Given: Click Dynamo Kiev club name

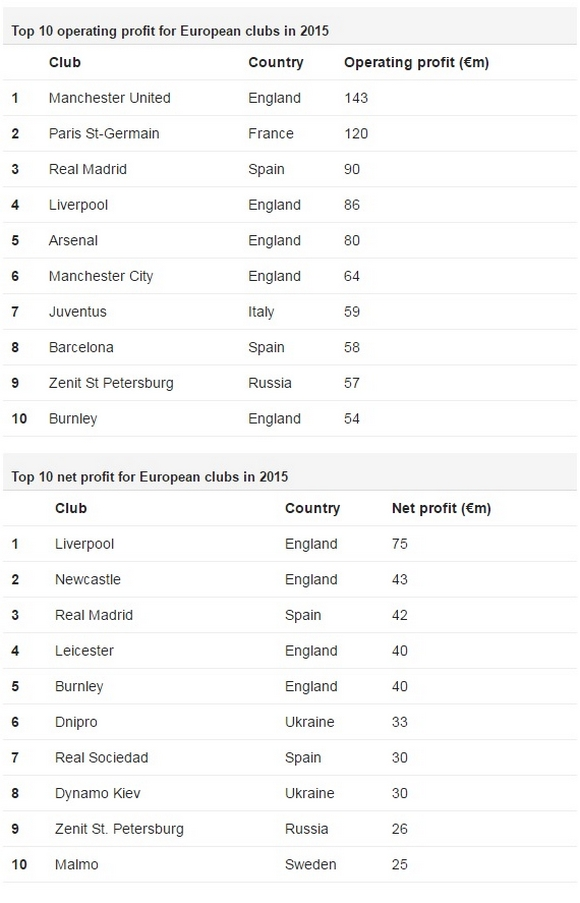Looking at the screenshot, I should click(97, 794).
